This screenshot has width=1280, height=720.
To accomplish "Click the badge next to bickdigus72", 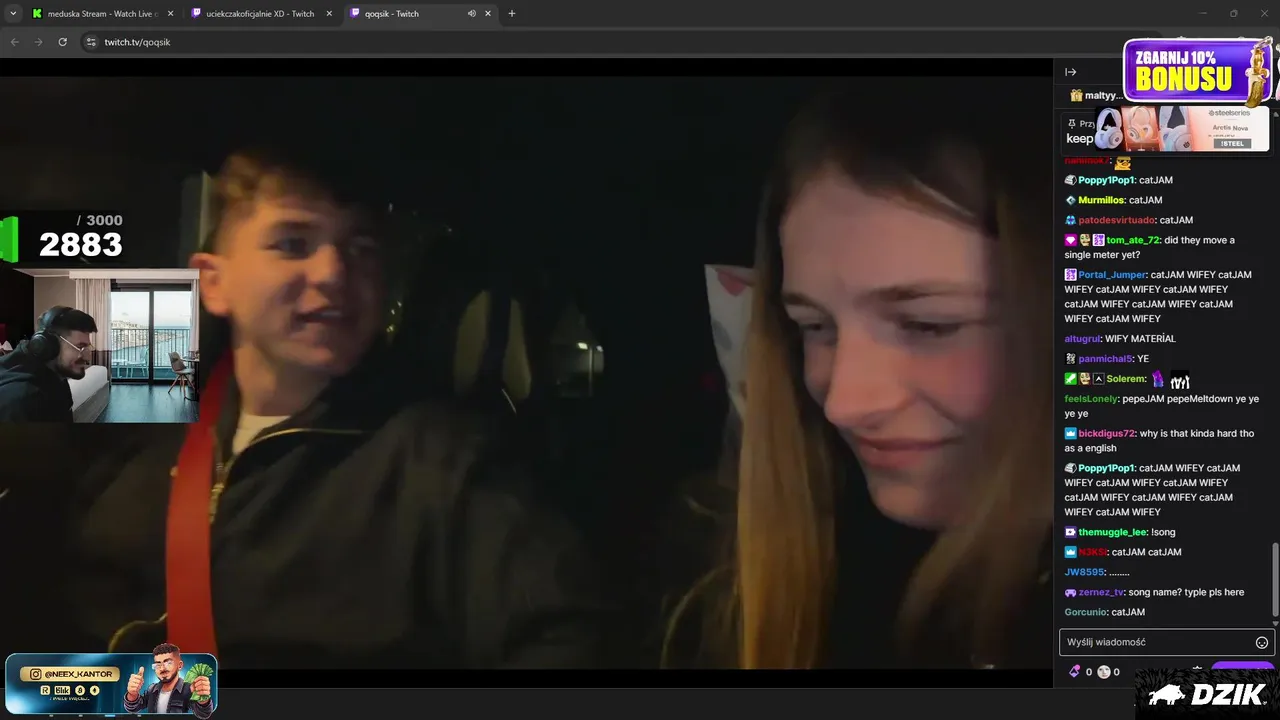I will [x=1070, y=434].
